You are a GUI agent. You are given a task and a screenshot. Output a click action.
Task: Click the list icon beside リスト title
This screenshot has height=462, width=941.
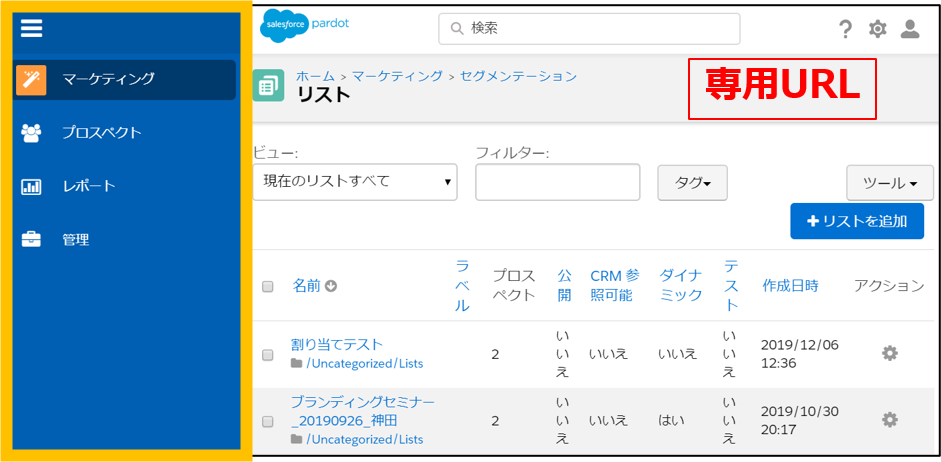(x=268, y=86)
